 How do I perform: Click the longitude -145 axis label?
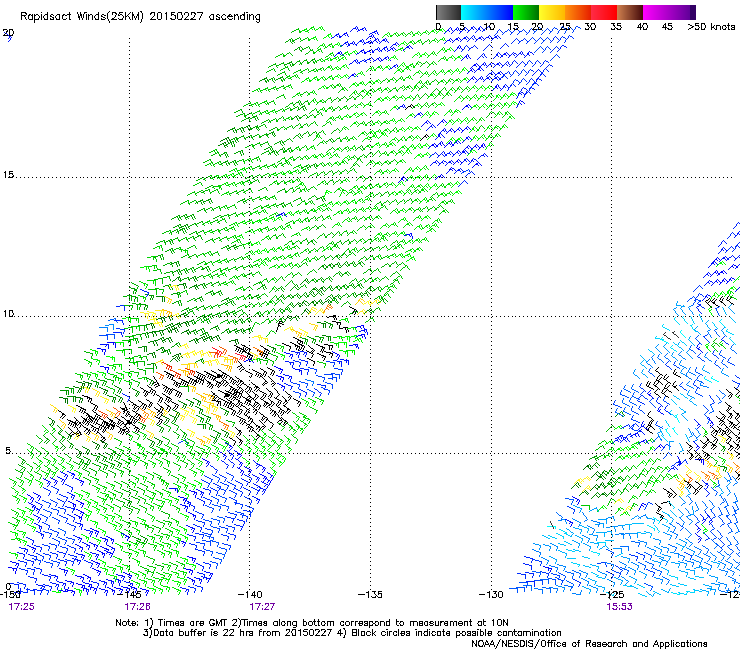click(x=129, y=594)
